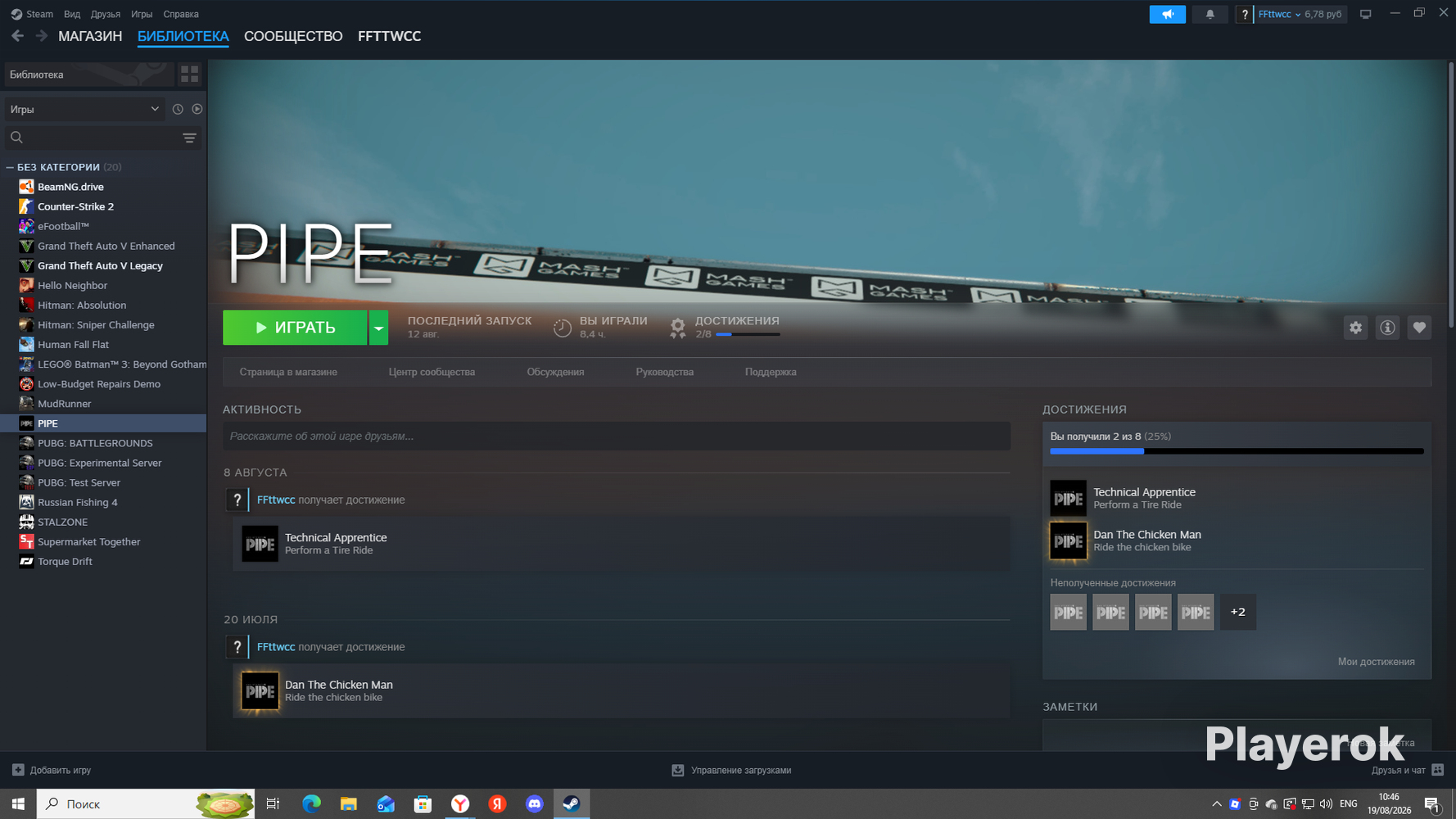Open the FFTTWCC profile tab
This screenshot has width=1456, height=819.
pyautogui.click(x=389, y=36)
